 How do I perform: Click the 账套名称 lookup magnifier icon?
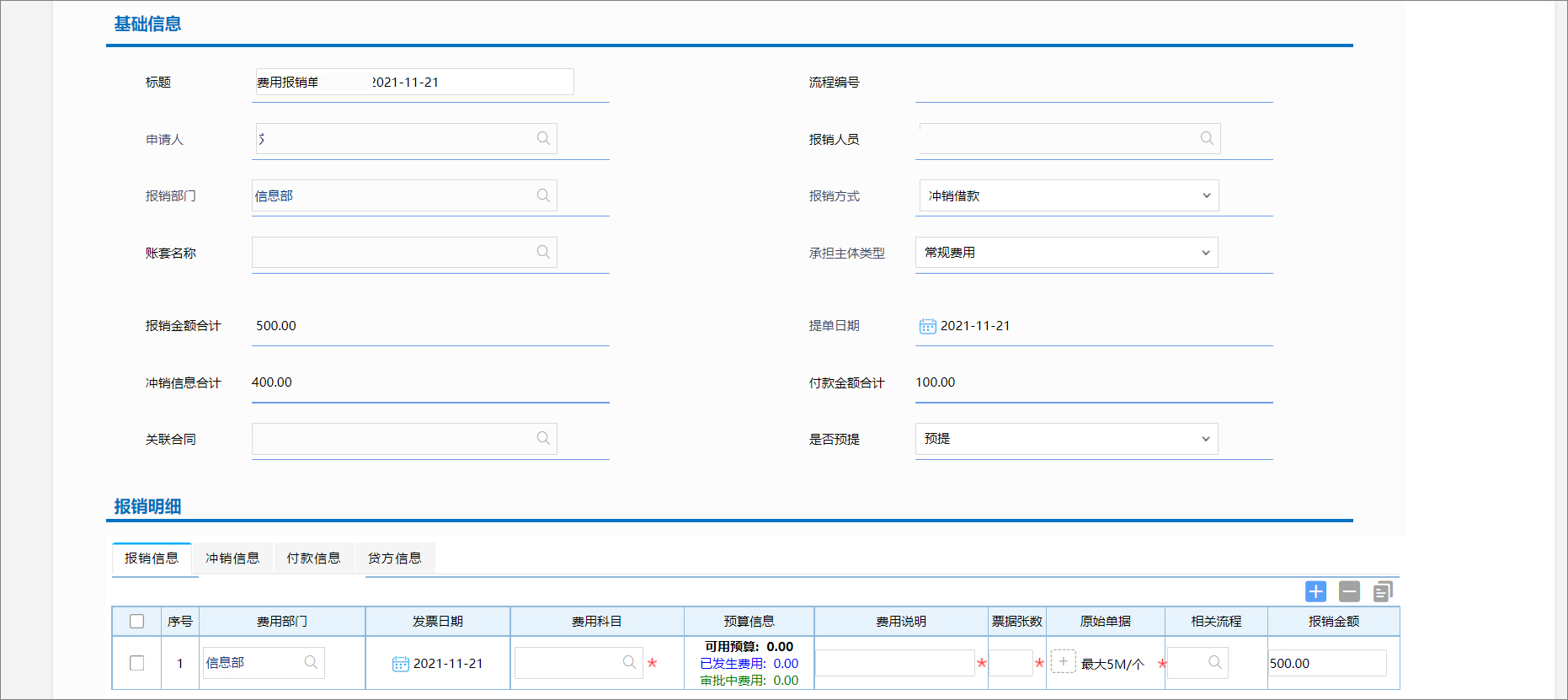point(543,252)
